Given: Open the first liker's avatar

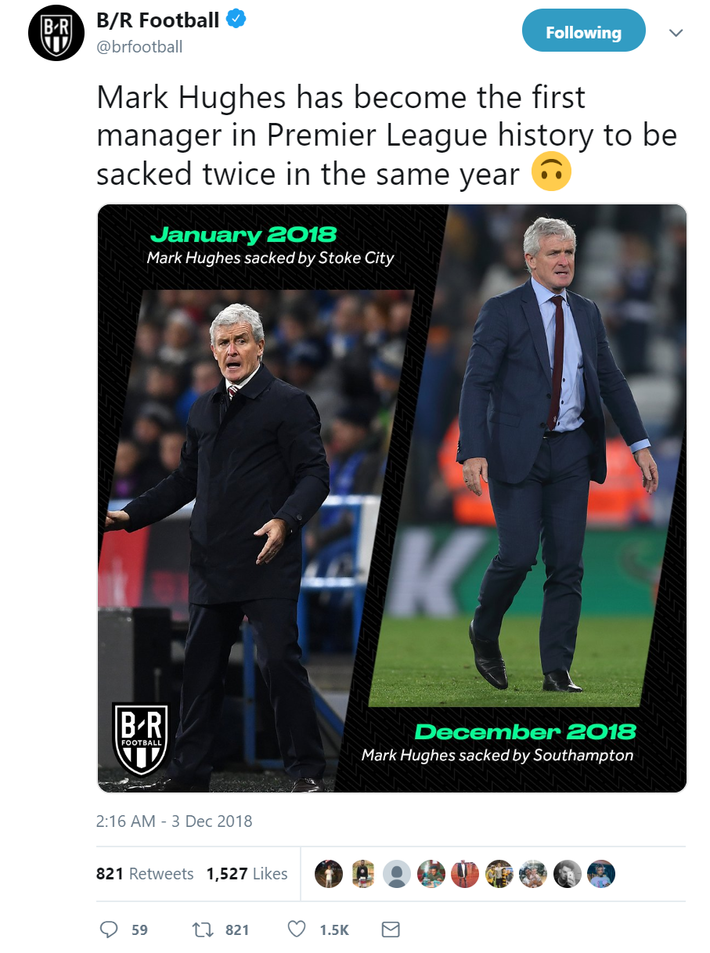Looking at the screenshot, I should click(329, 874).
